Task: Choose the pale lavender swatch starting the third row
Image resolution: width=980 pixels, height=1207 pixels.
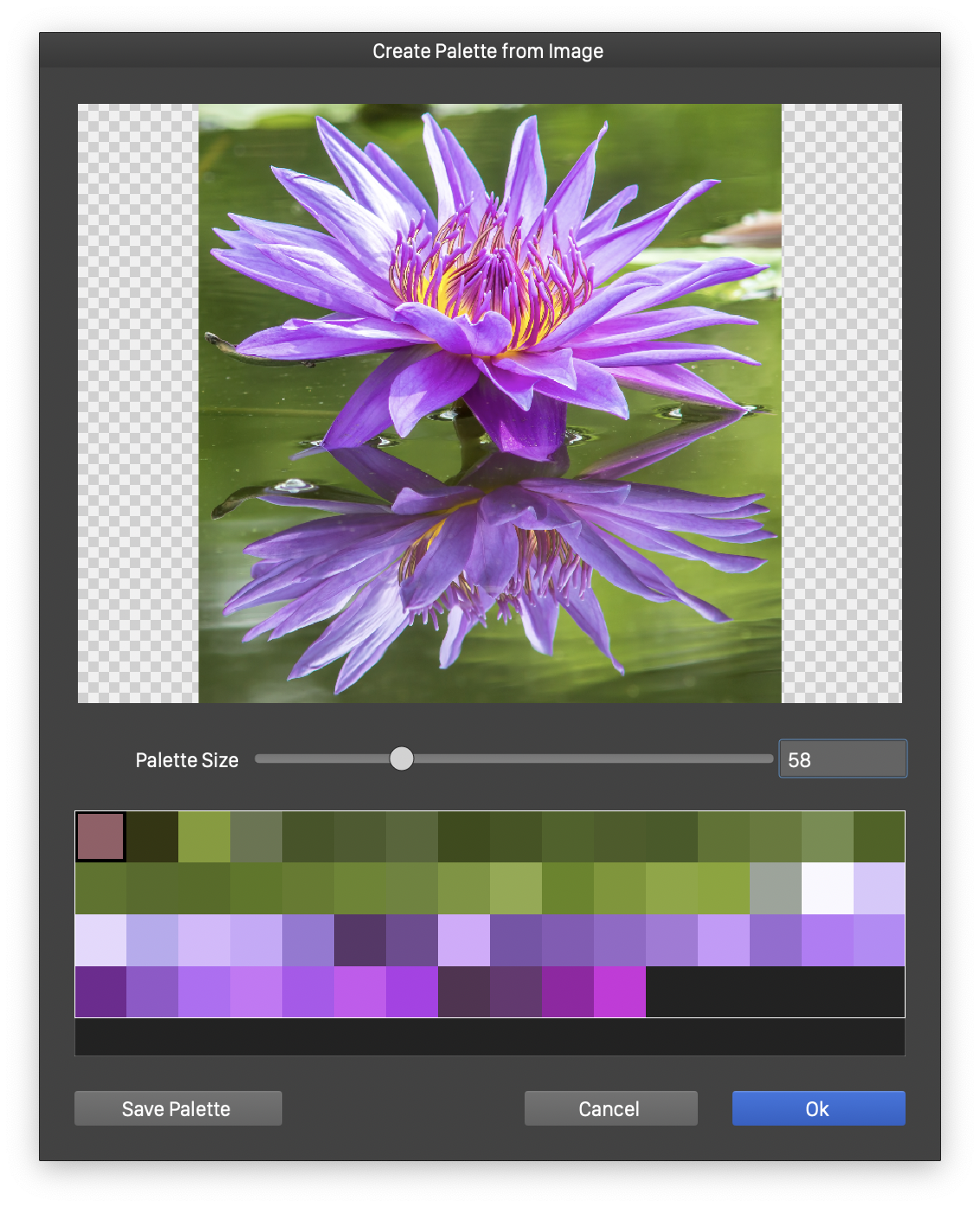Action: pyautogui.click(x=100, y=940)
